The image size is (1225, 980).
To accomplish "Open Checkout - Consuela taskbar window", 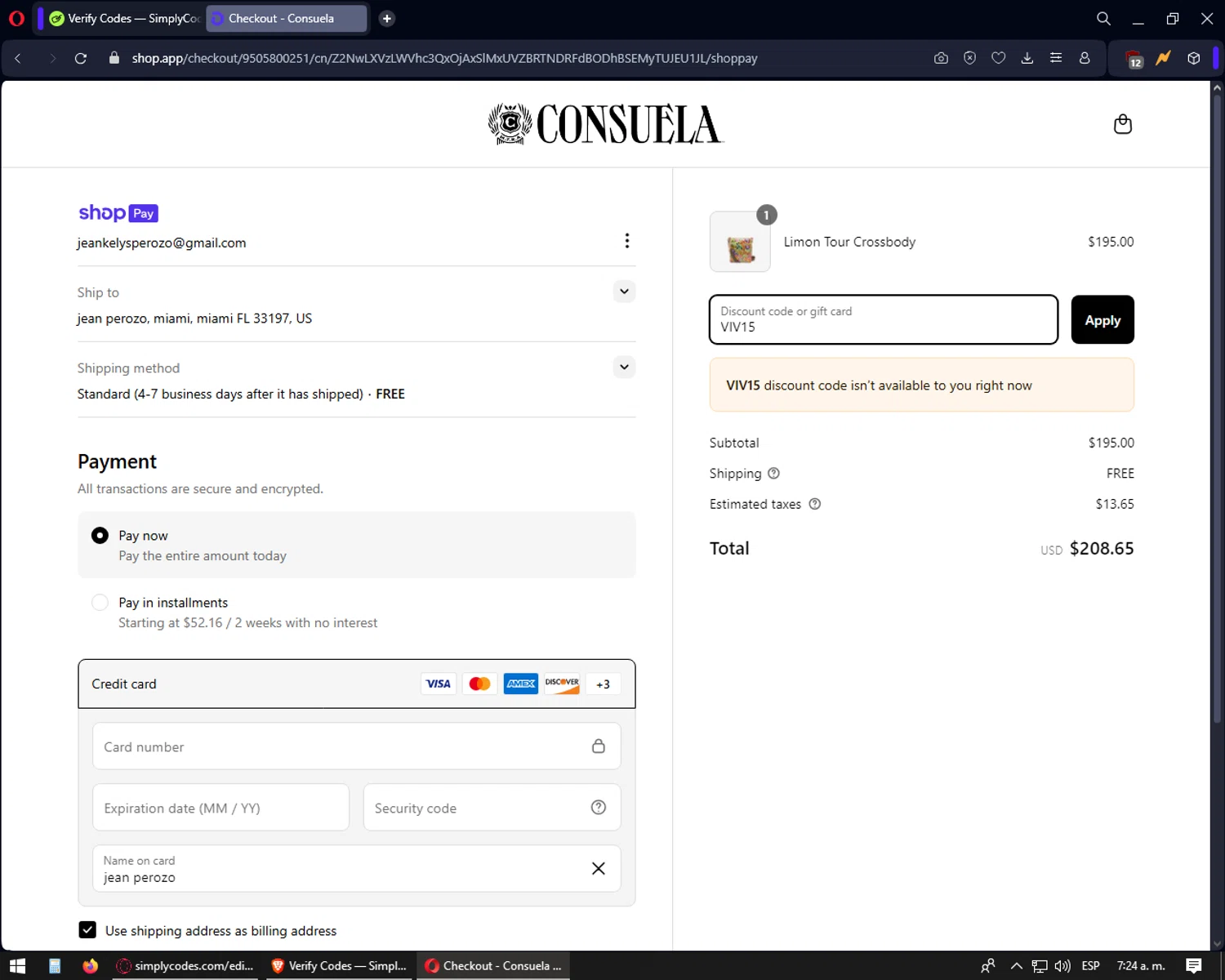I will click(493, 966).
